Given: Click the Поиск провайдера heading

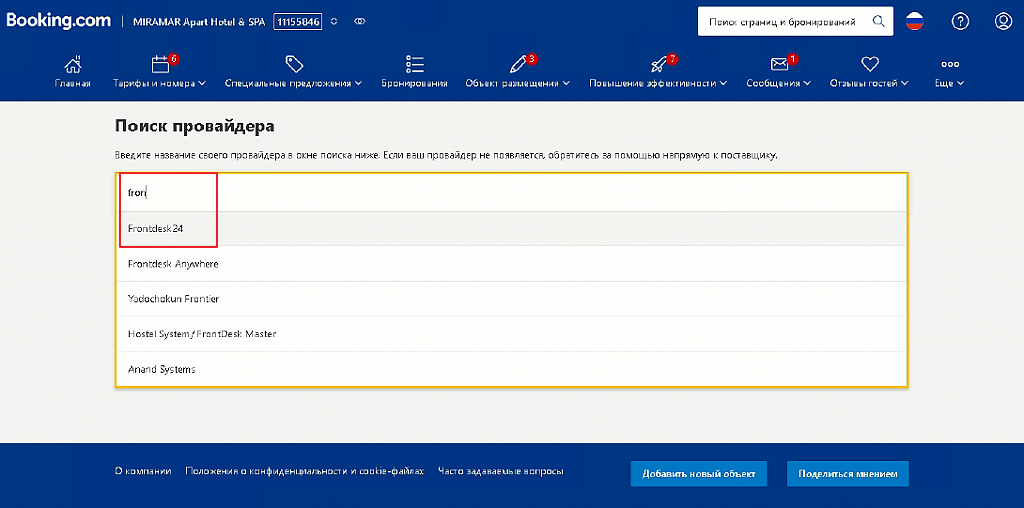Looking at the screenshot, I should [195, 126].
